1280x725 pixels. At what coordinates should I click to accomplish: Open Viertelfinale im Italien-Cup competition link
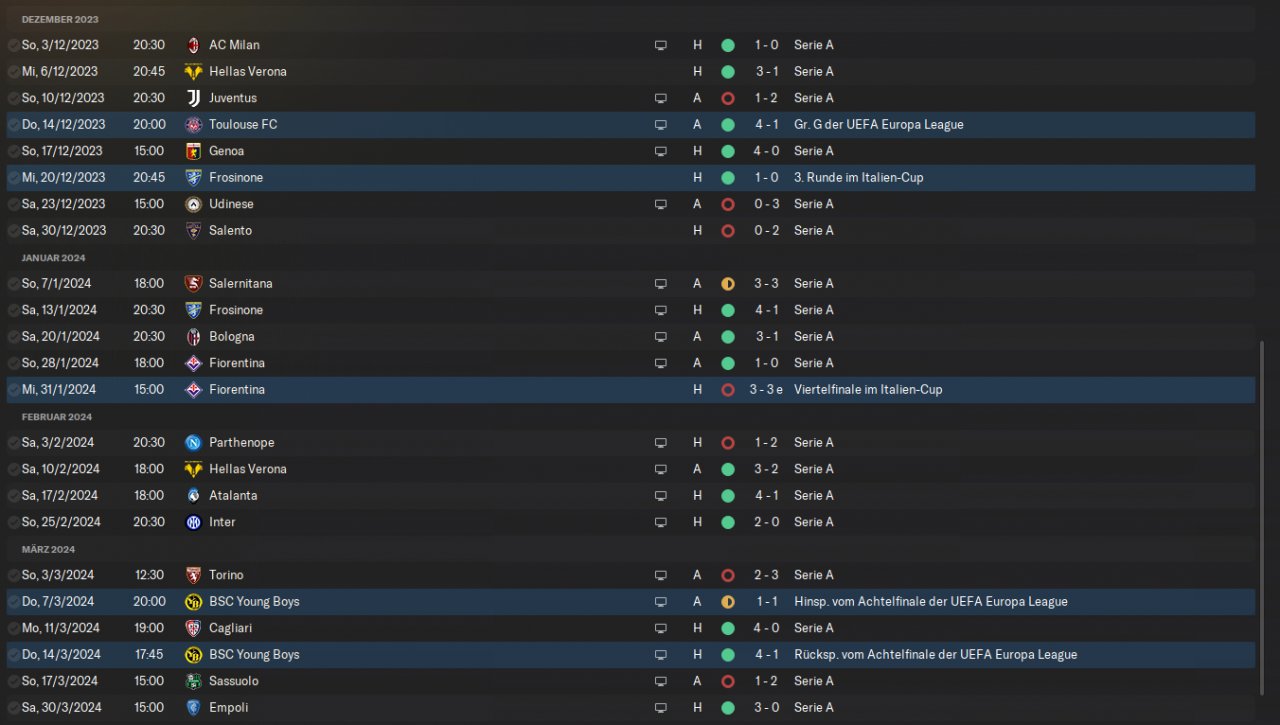coord(868,390)
